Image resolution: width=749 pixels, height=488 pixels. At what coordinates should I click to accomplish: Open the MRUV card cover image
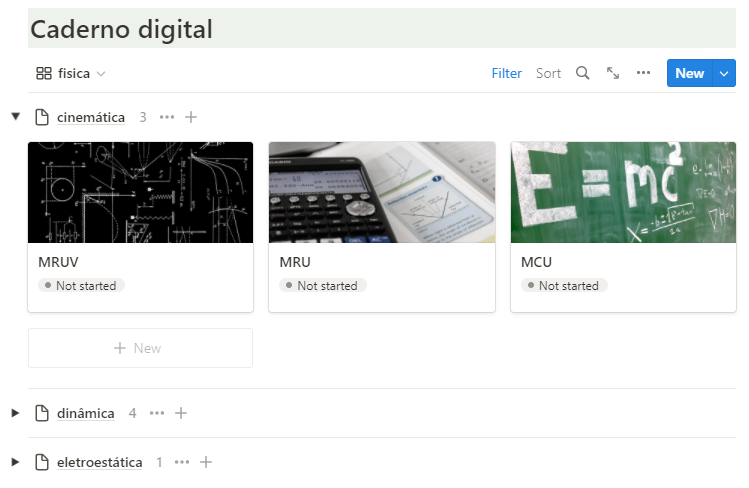point(140,192)
